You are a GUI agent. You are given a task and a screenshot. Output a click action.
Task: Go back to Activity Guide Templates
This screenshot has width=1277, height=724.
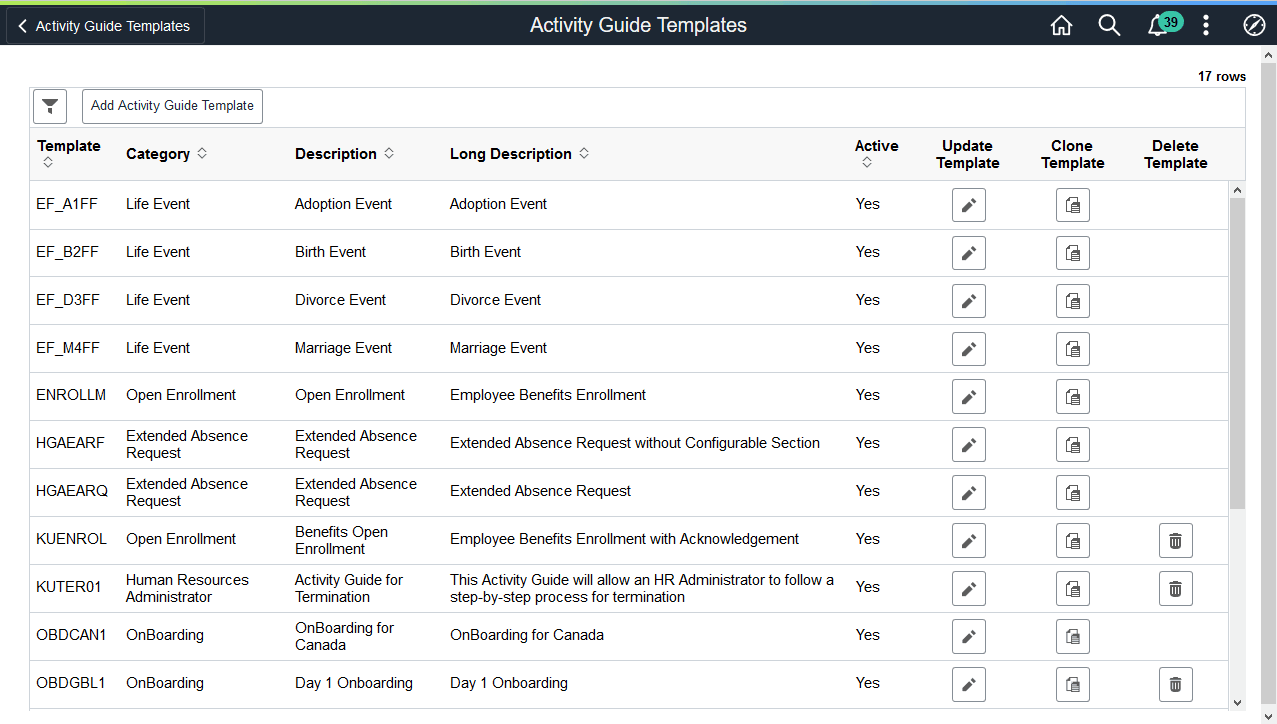click(x=105, y=26)
